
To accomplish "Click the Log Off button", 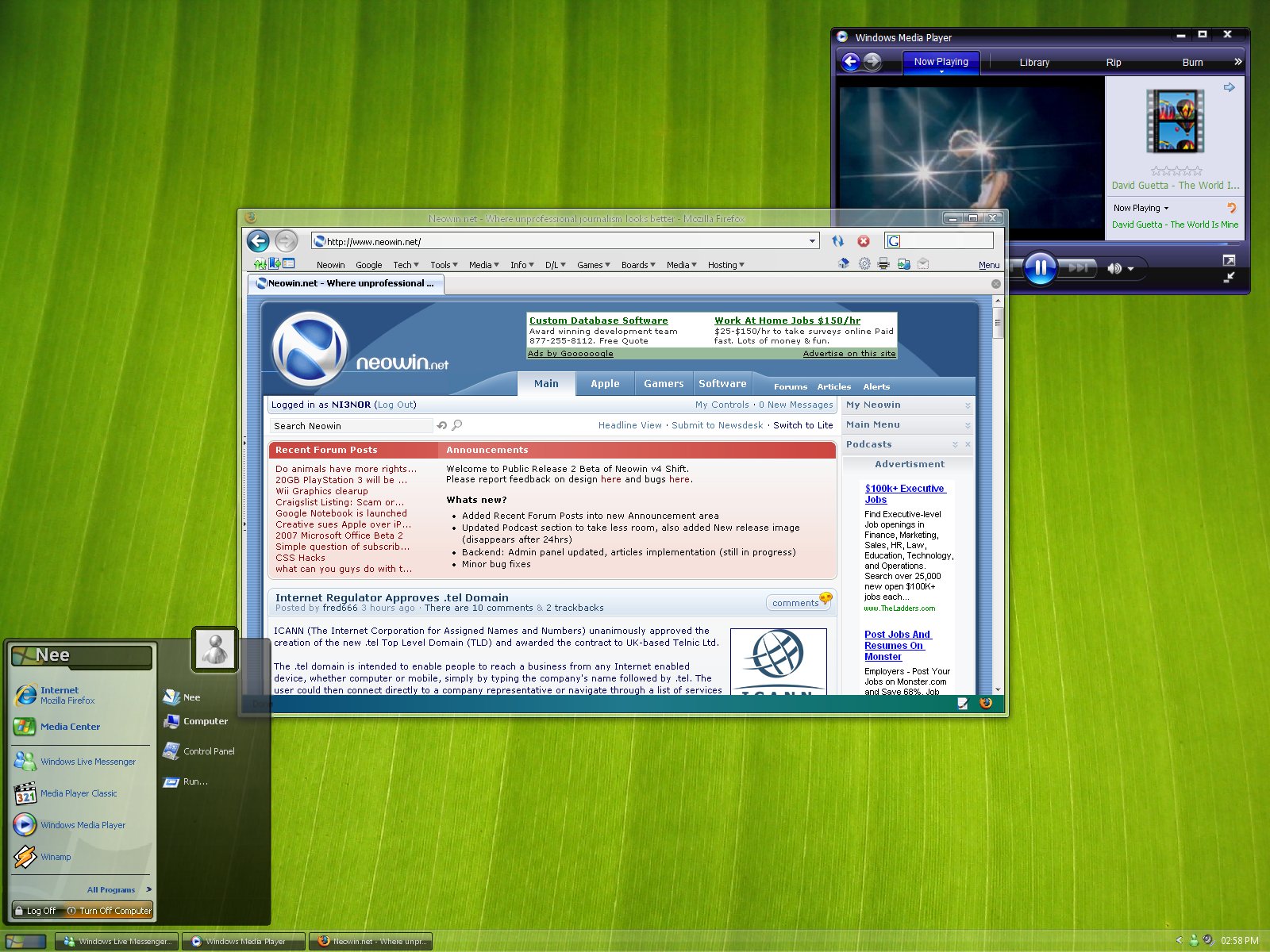I will 36,911.
